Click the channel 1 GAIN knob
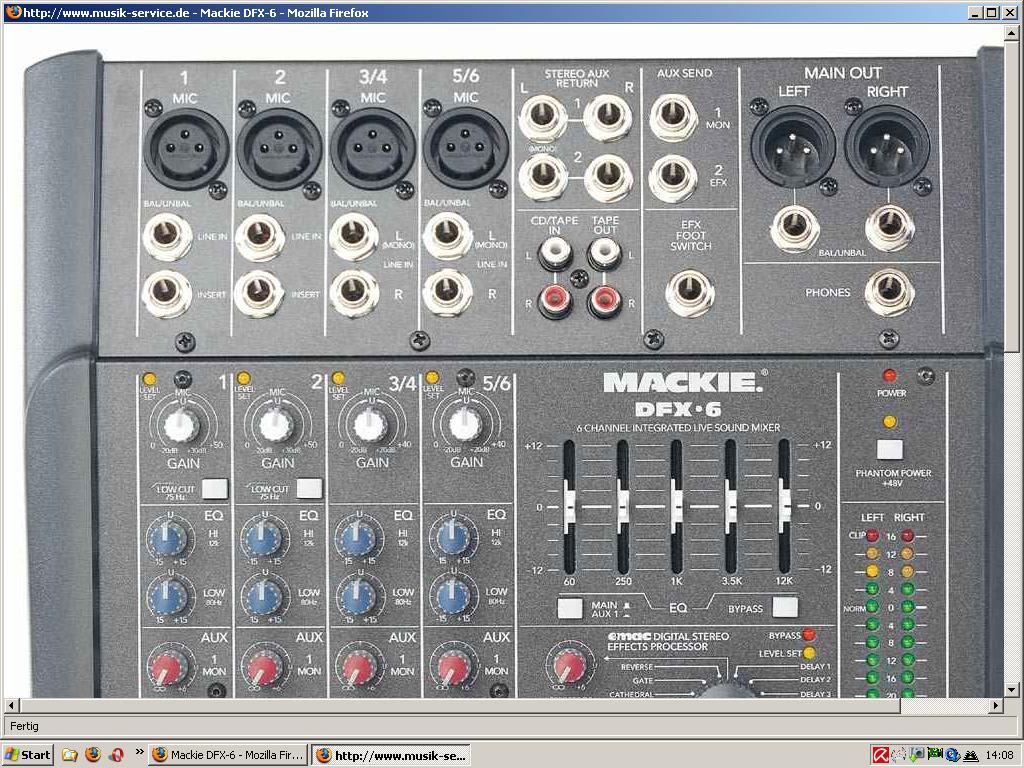 (x=182, y=425)
